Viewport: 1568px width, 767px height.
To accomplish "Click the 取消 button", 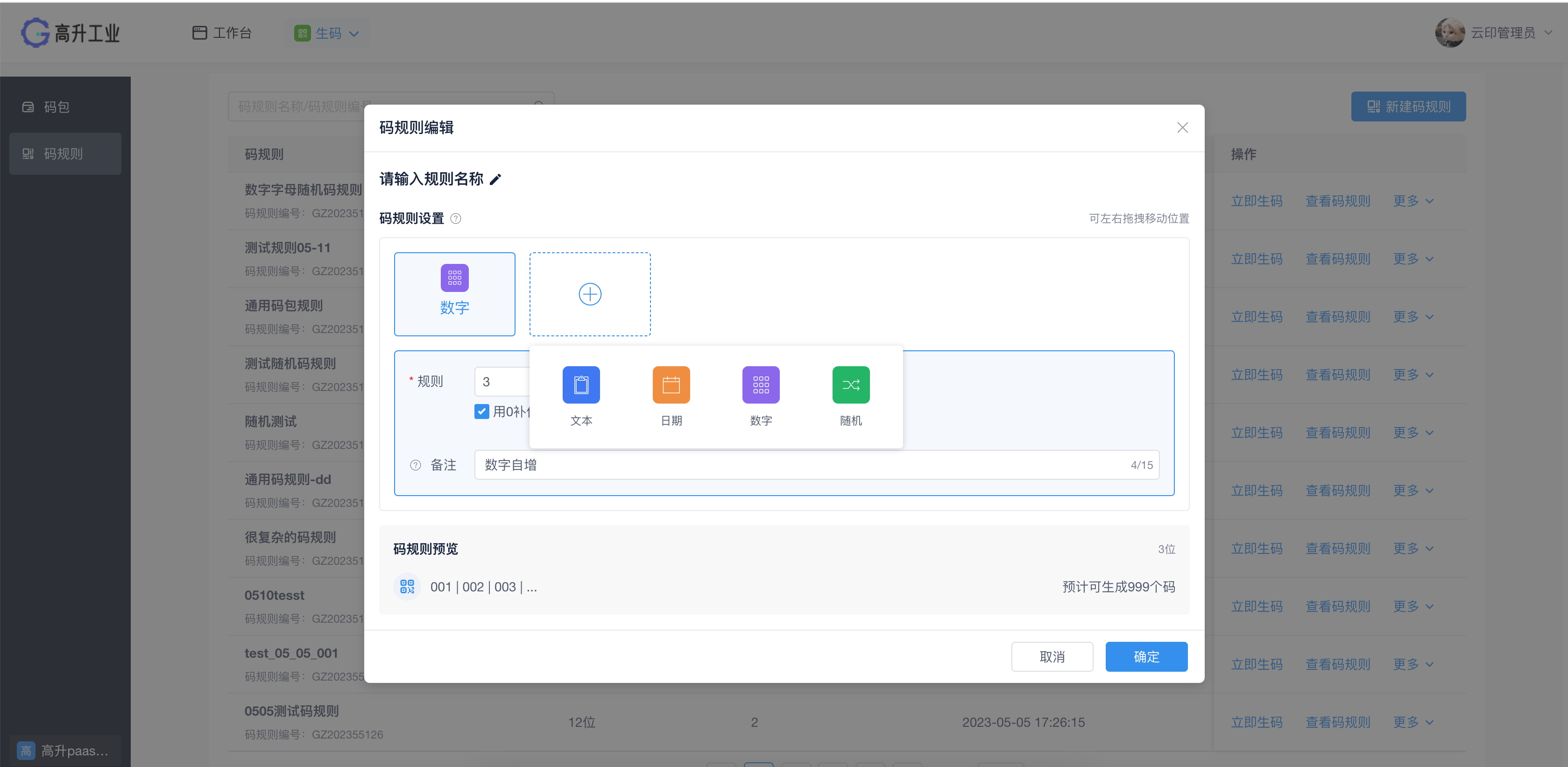I will tap(1052, 657).
